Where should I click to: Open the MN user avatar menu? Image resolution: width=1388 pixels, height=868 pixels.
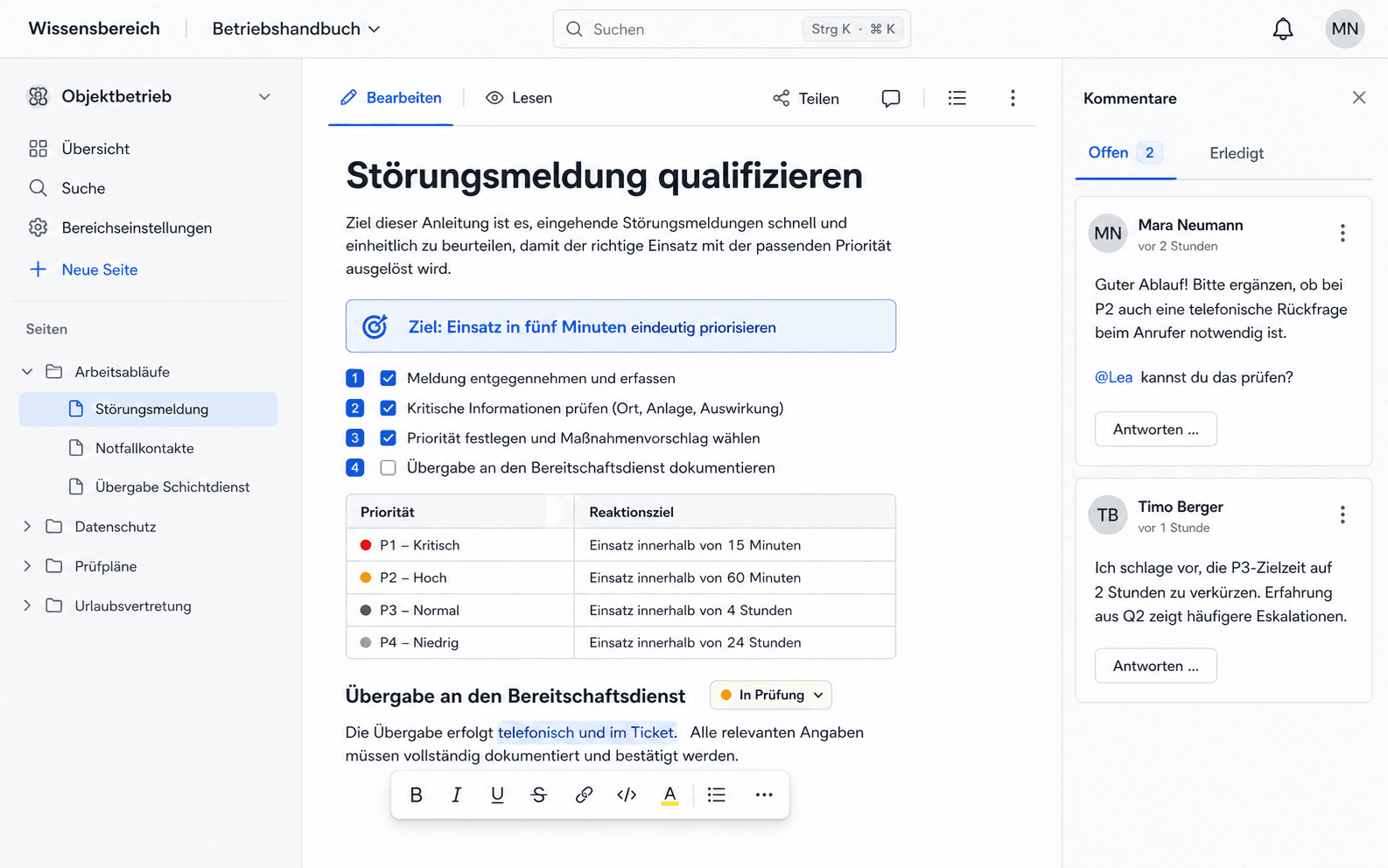(1345, 29)
